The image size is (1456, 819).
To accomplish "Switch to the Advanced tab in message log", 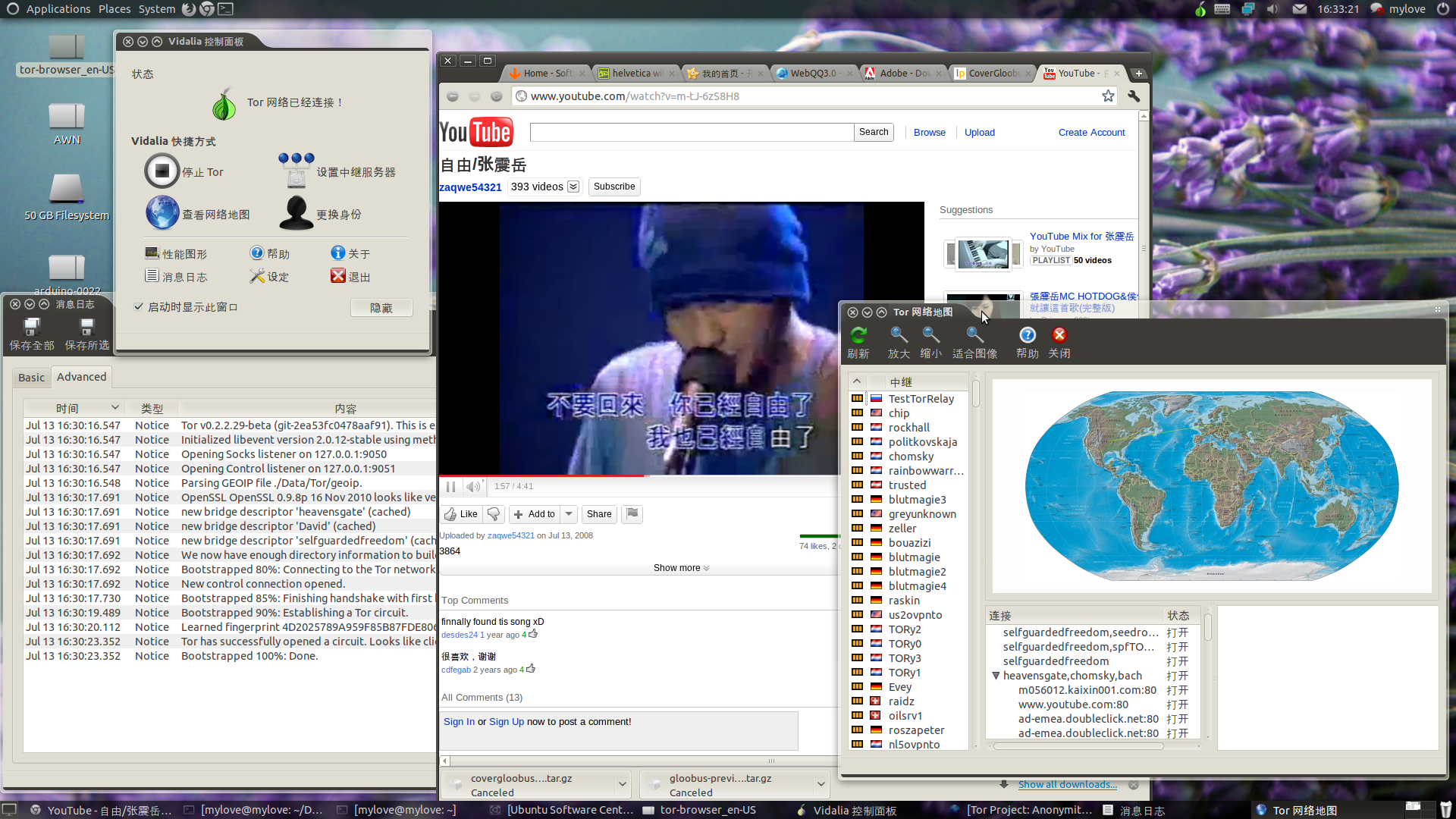I will coord(81,377).
